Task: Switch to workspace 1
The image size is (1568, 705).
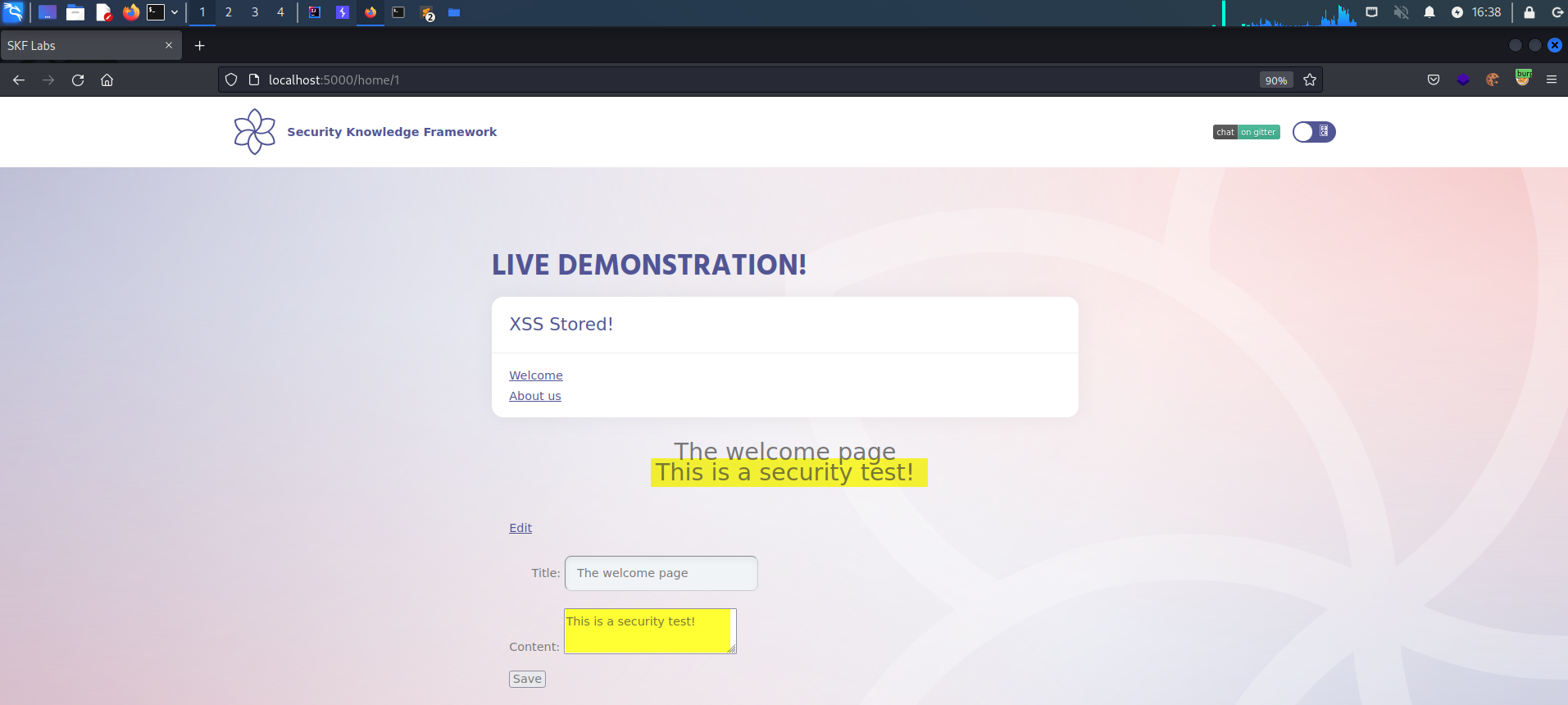Action: [x=202, y=12]
